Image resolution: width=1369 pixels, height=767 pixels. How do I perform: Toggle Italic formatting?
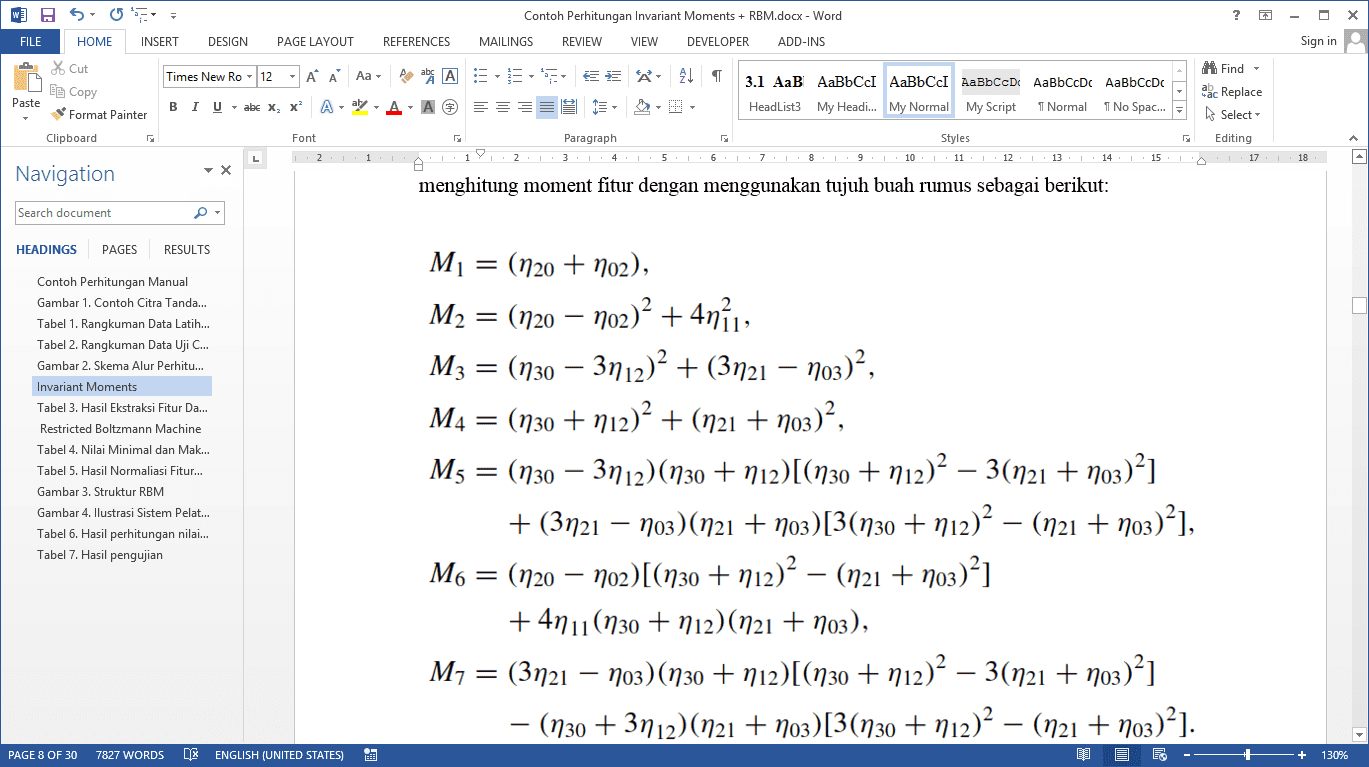(195, 107)
